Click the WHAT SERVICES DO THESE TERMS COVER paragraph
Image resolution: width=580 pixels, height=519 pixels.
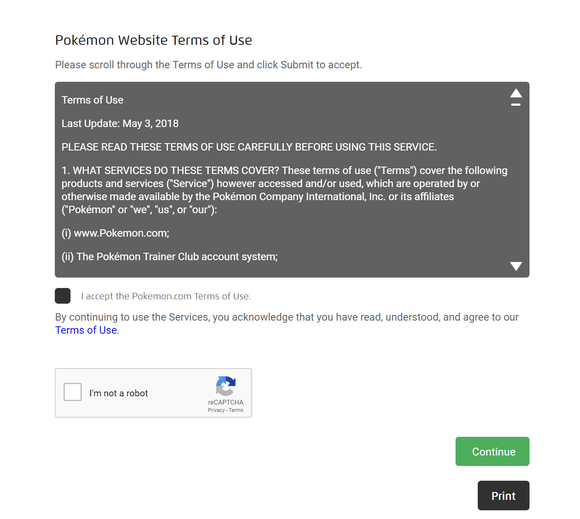pos(284,190)
